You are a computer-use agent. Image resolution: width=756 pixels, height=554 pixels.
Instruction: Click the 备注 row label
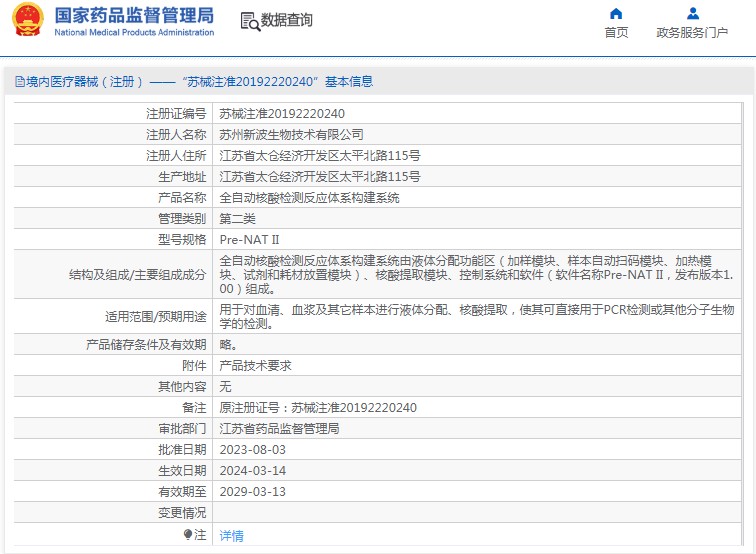pos(194,408)
